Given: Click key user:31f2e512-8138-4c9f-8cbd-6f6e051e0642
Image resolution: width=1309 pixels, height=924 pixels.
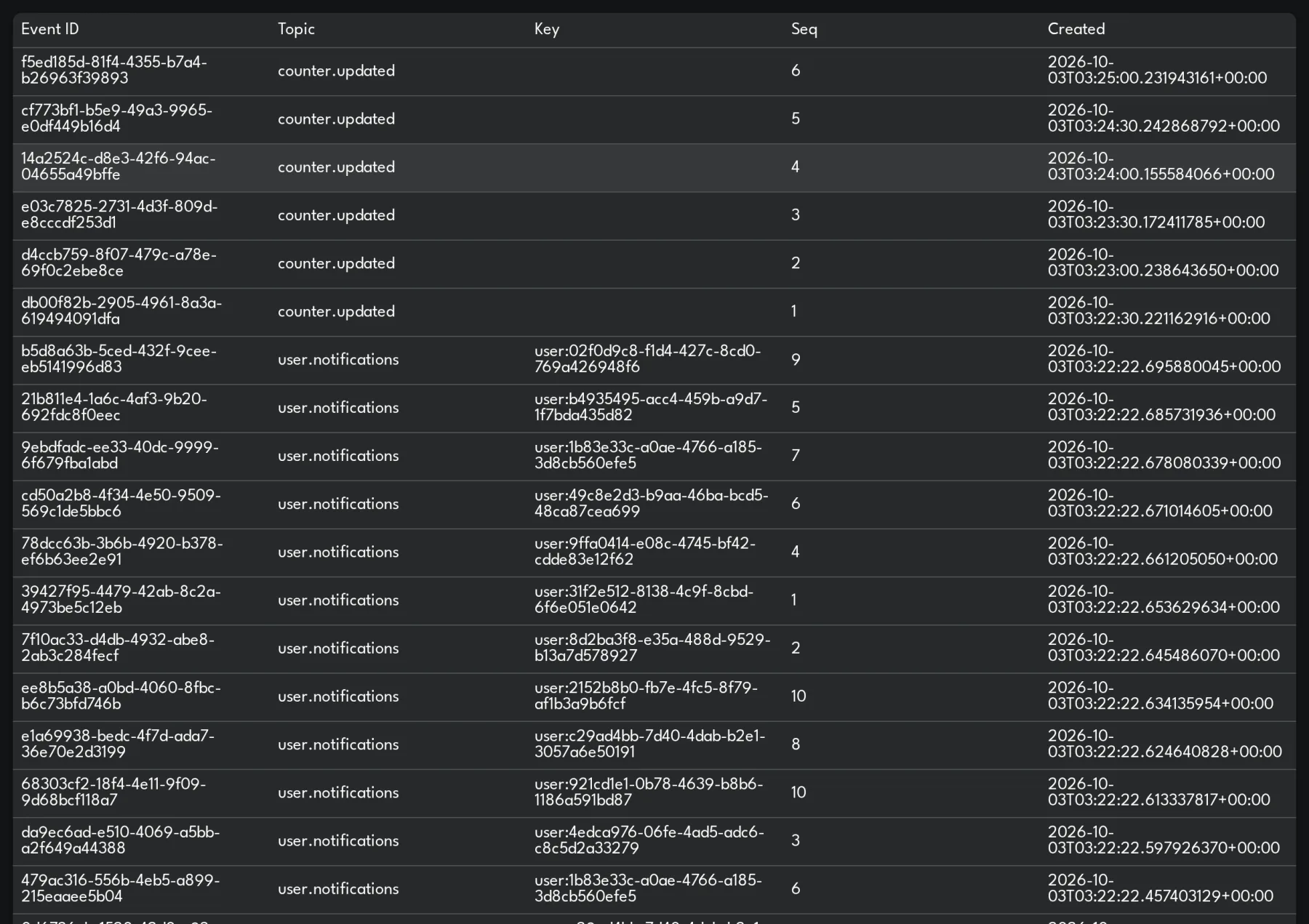Looking at the screenshot, I should point(644,599).
